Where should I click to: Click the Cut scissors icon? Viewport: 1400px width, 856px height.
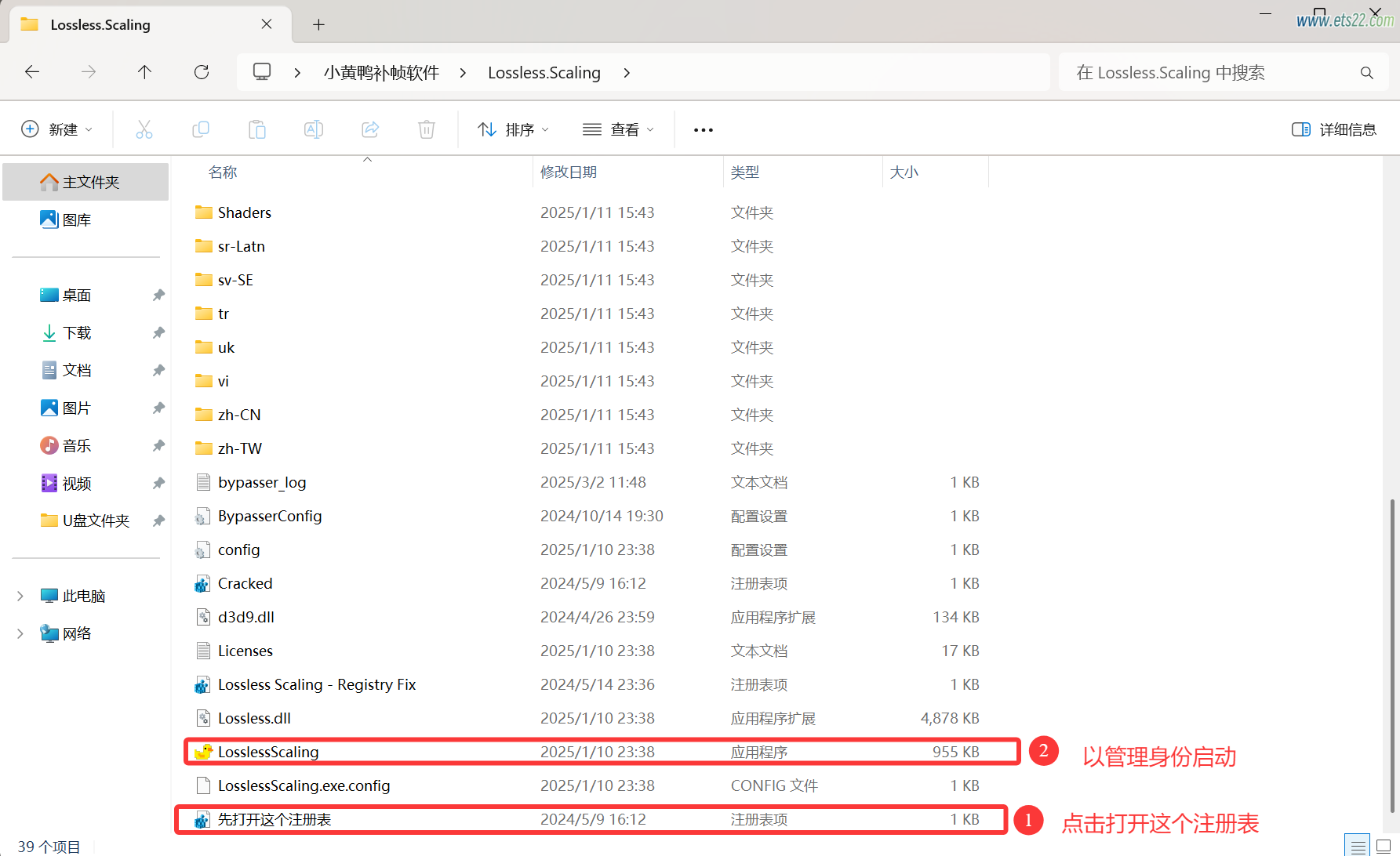click(144, 129)
